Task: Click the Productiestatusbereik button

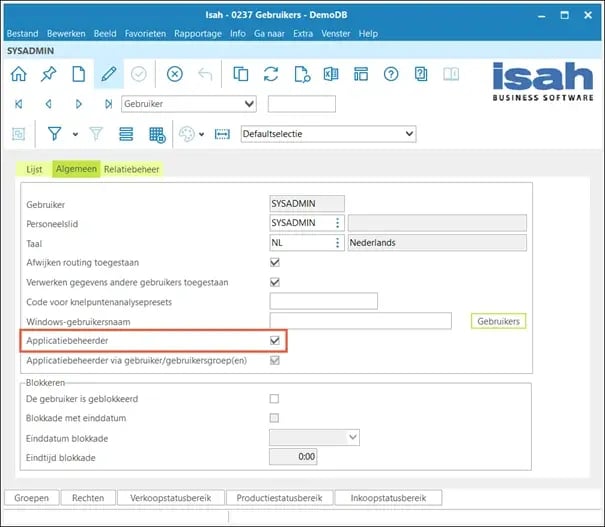Action: pos(279,498)
